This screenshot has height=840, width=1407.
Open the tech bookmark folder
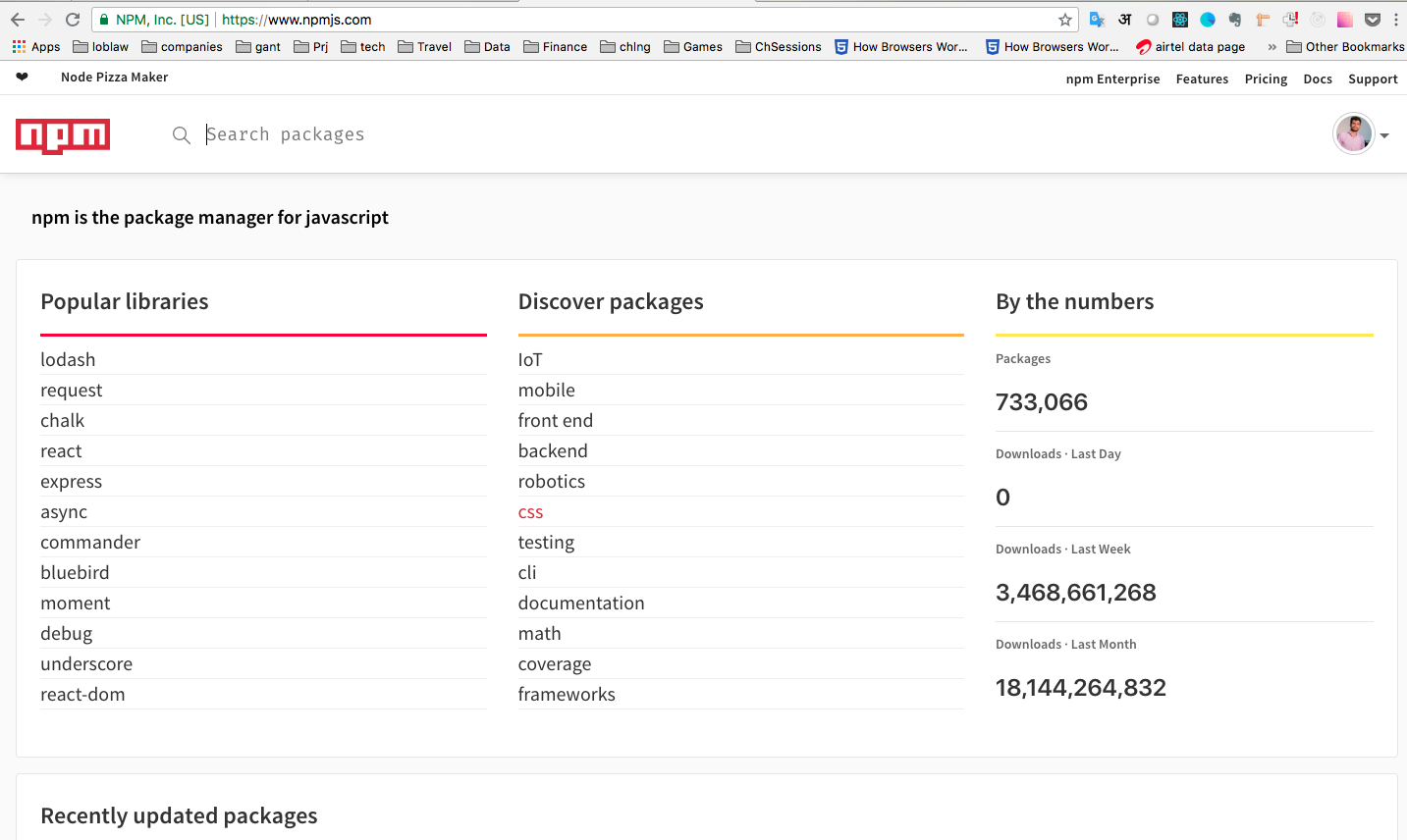pos(363,47)
